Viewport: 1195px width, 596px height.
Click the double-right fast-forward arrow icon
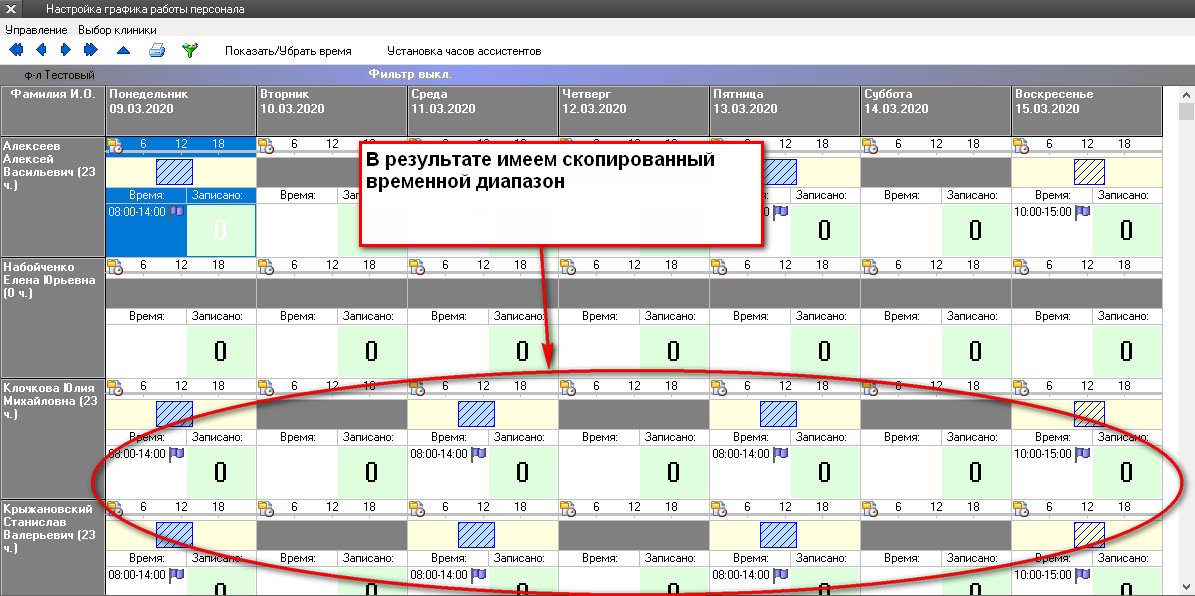(91, 50)
